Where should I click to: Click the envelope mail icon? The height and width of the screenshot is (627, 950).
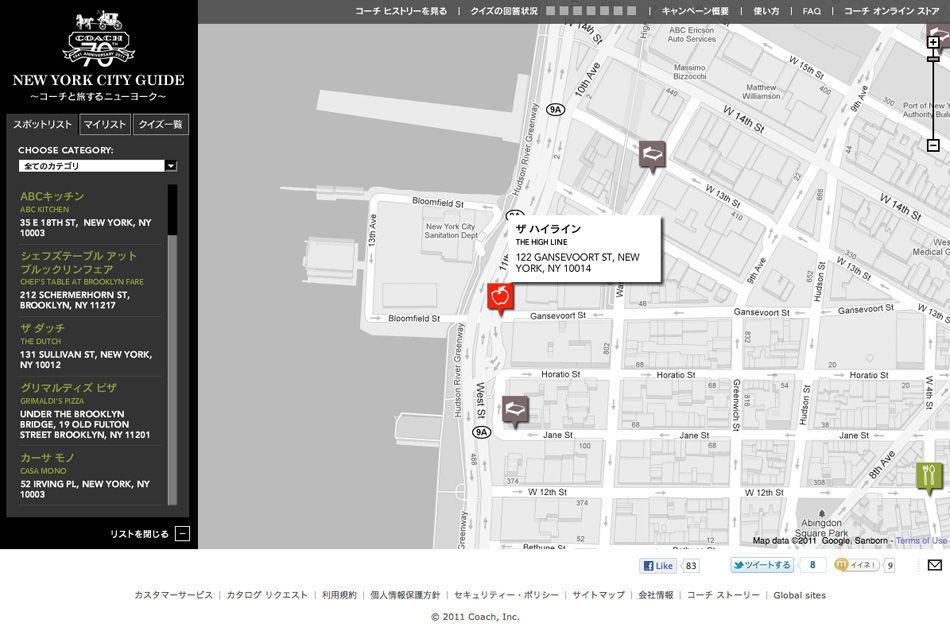point(935,565)
